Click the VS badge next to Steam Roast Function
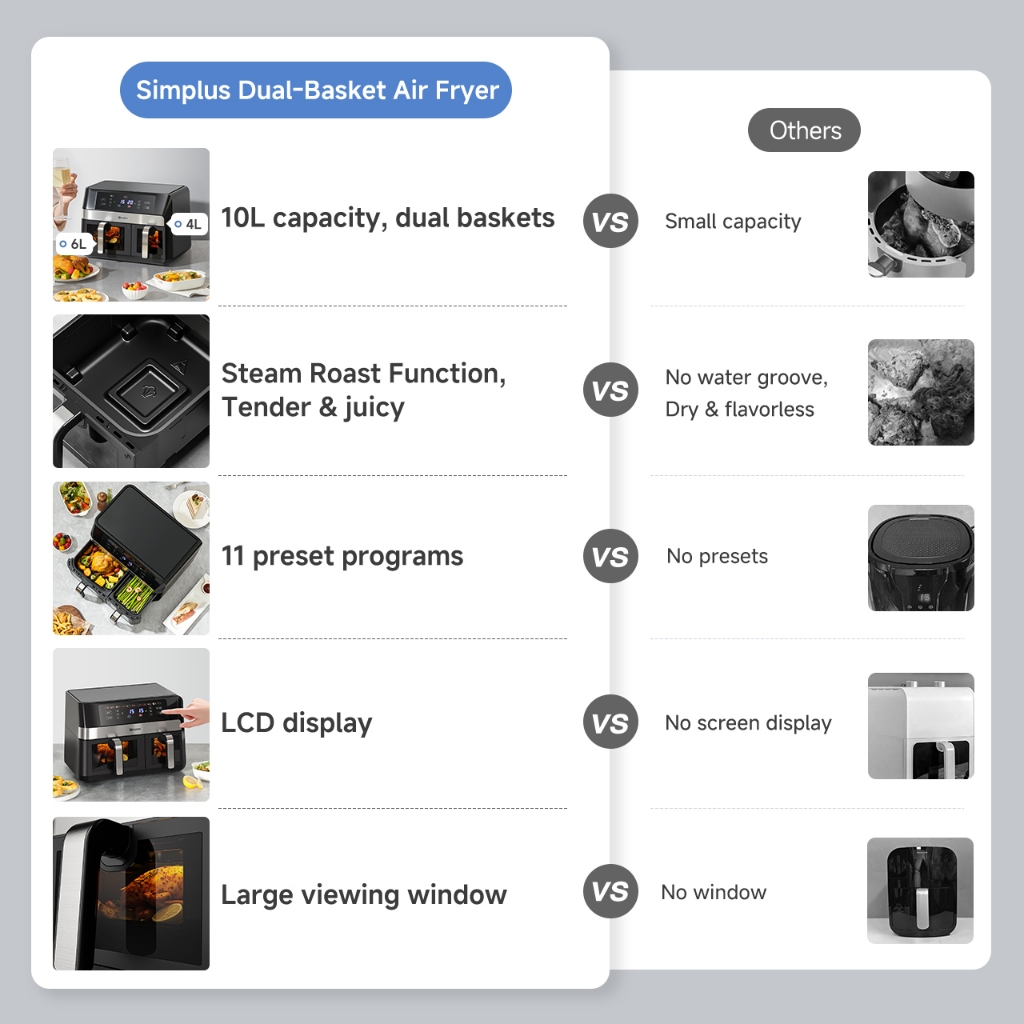 click(610, 391)
